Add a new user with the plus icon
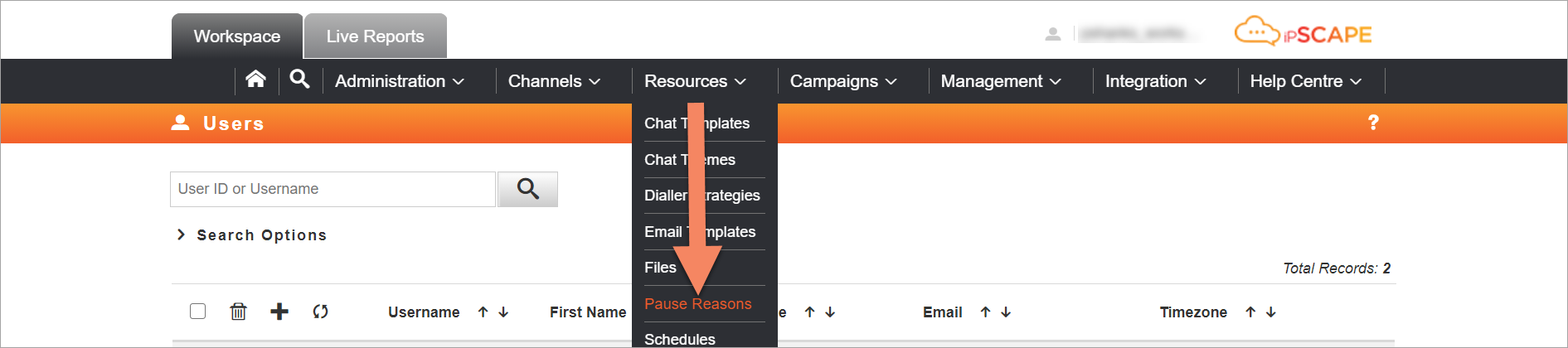The image size is (1568, 348). [279, 312]
